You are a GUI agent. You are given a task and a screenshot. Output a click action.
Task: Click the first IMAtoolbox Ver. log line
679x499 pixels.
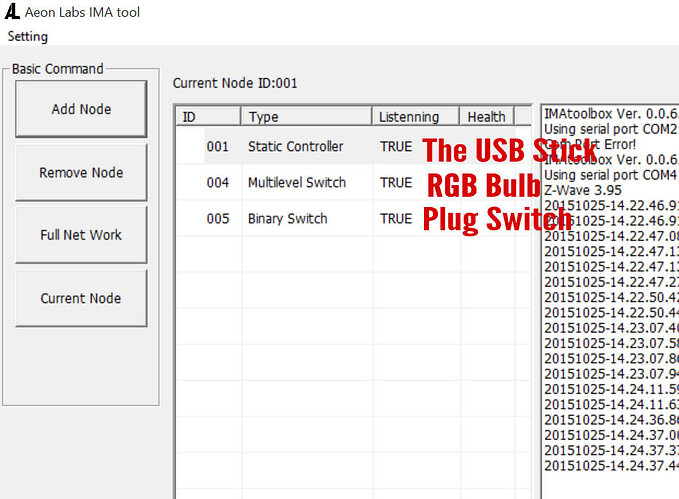(x=611, y=113)
